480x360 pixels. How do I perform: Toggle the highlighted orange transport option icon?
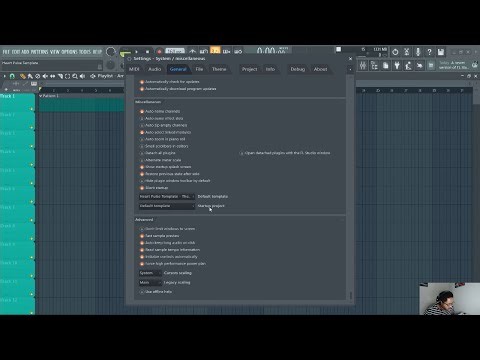point(215,51)
